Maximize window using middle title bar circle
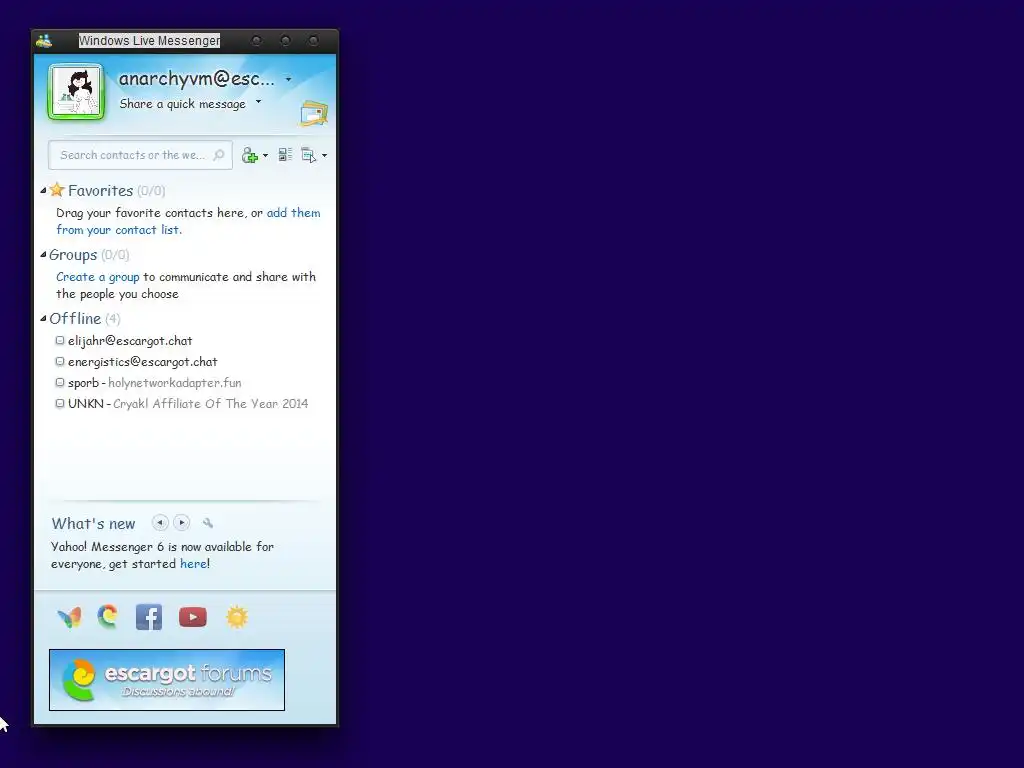The height and width of the screenshot is (768, 1024). [285, 41]
